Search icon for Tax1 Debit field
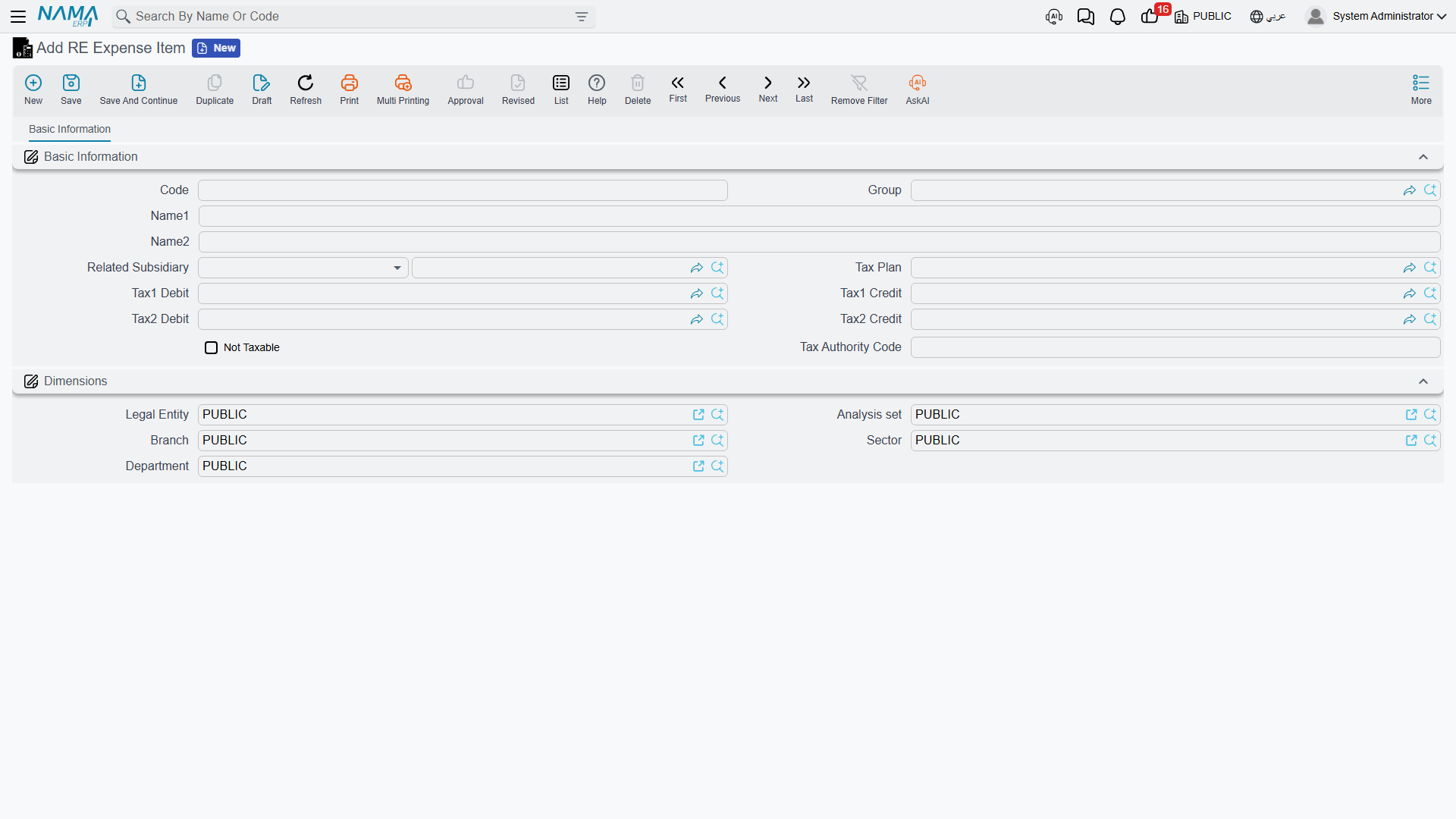Image resolution: width=1456 pixels, height=819 pixels. coord(717,293)
